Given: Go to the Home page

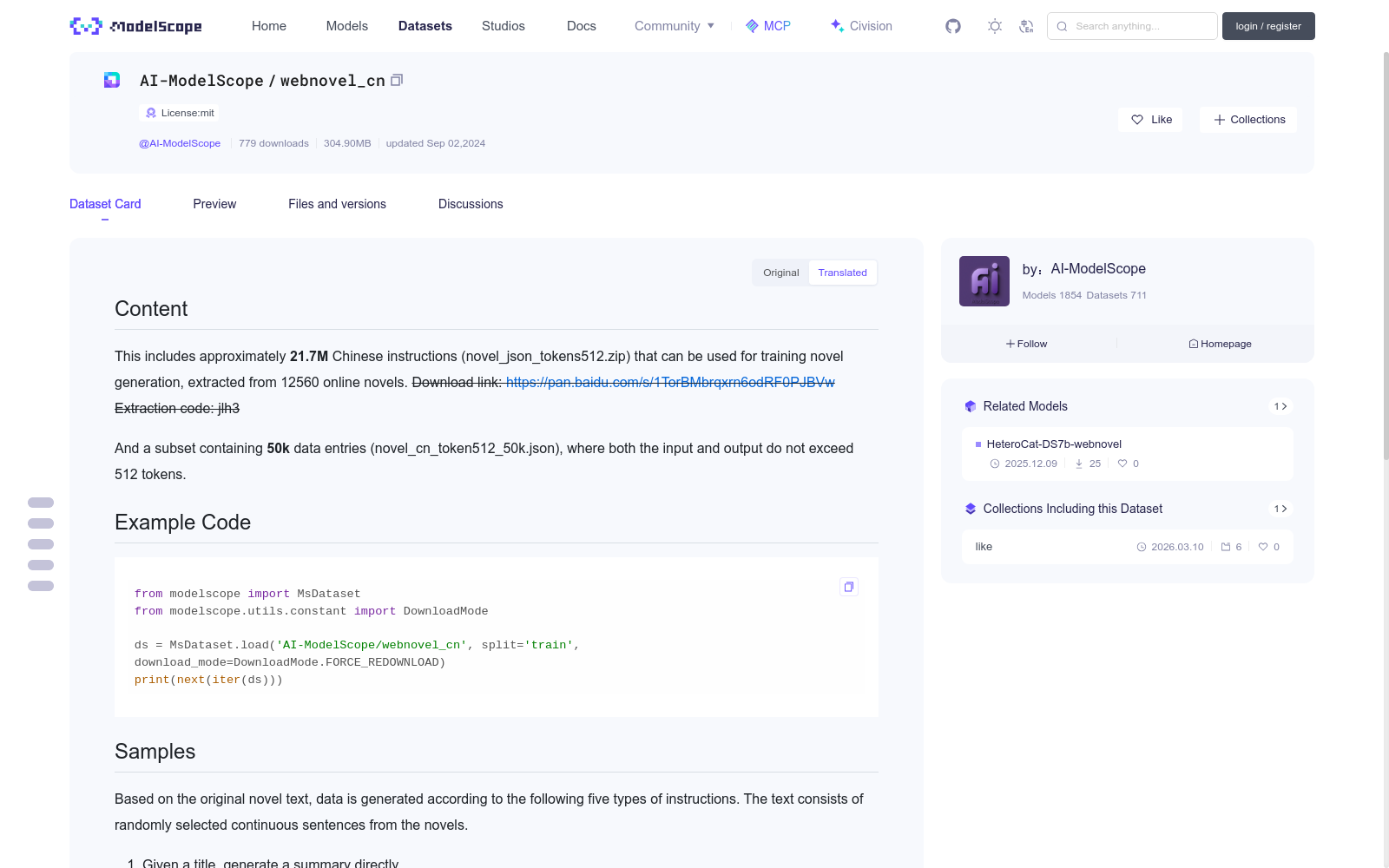Looking at the screenshot, I should (269, 26).
